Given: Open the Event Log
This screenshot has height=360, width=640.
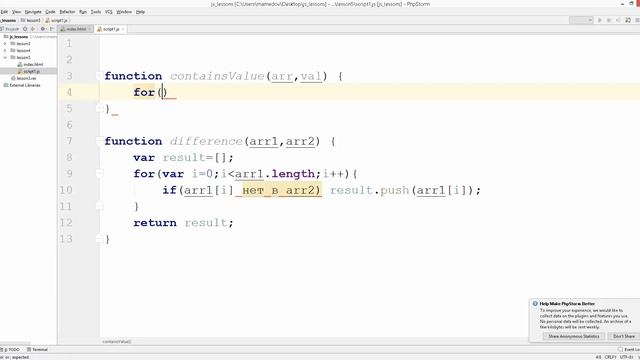Looking at the screenshot, I should [629, 349].
